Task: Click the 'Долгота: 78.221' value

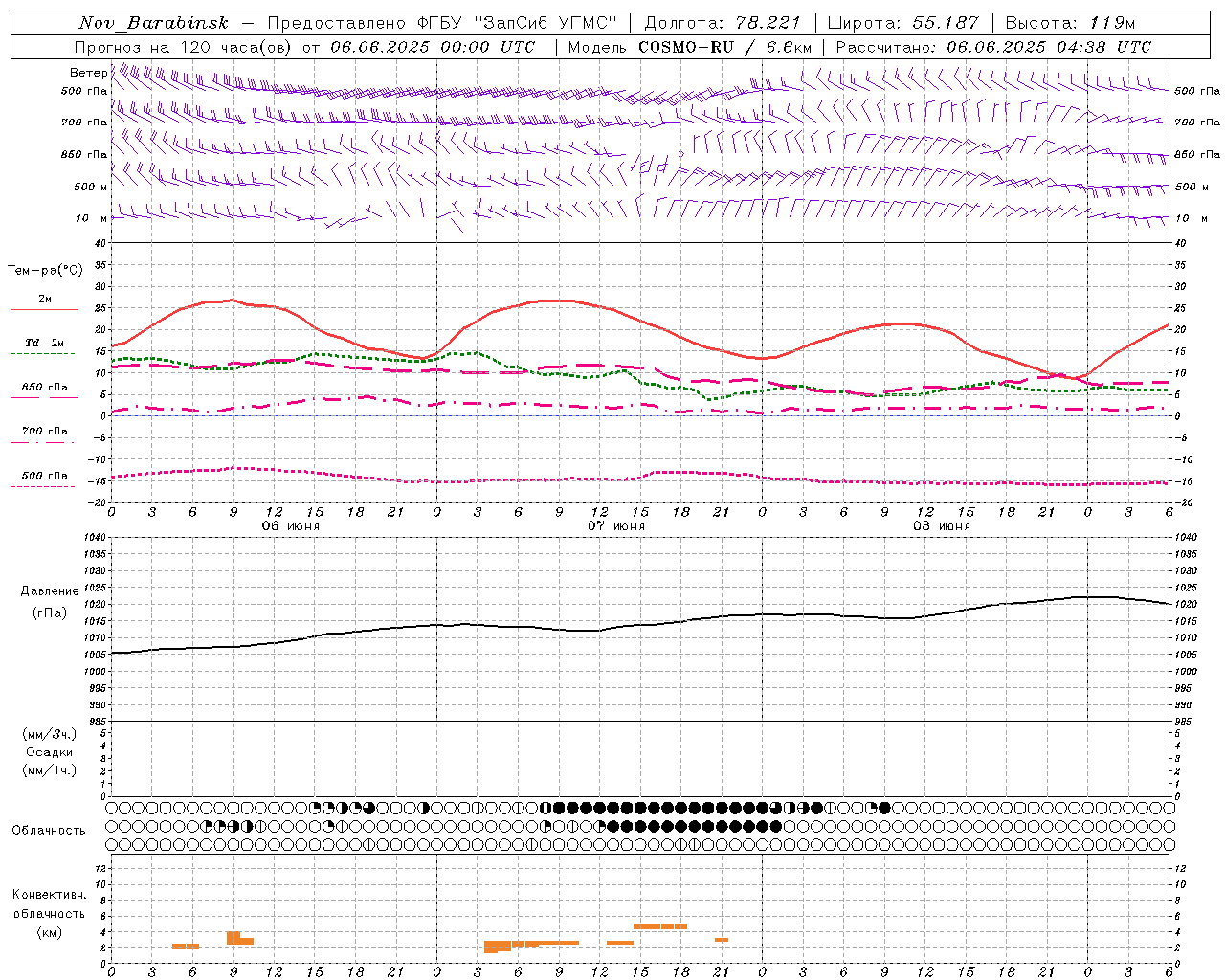Action: pos(723,23)
